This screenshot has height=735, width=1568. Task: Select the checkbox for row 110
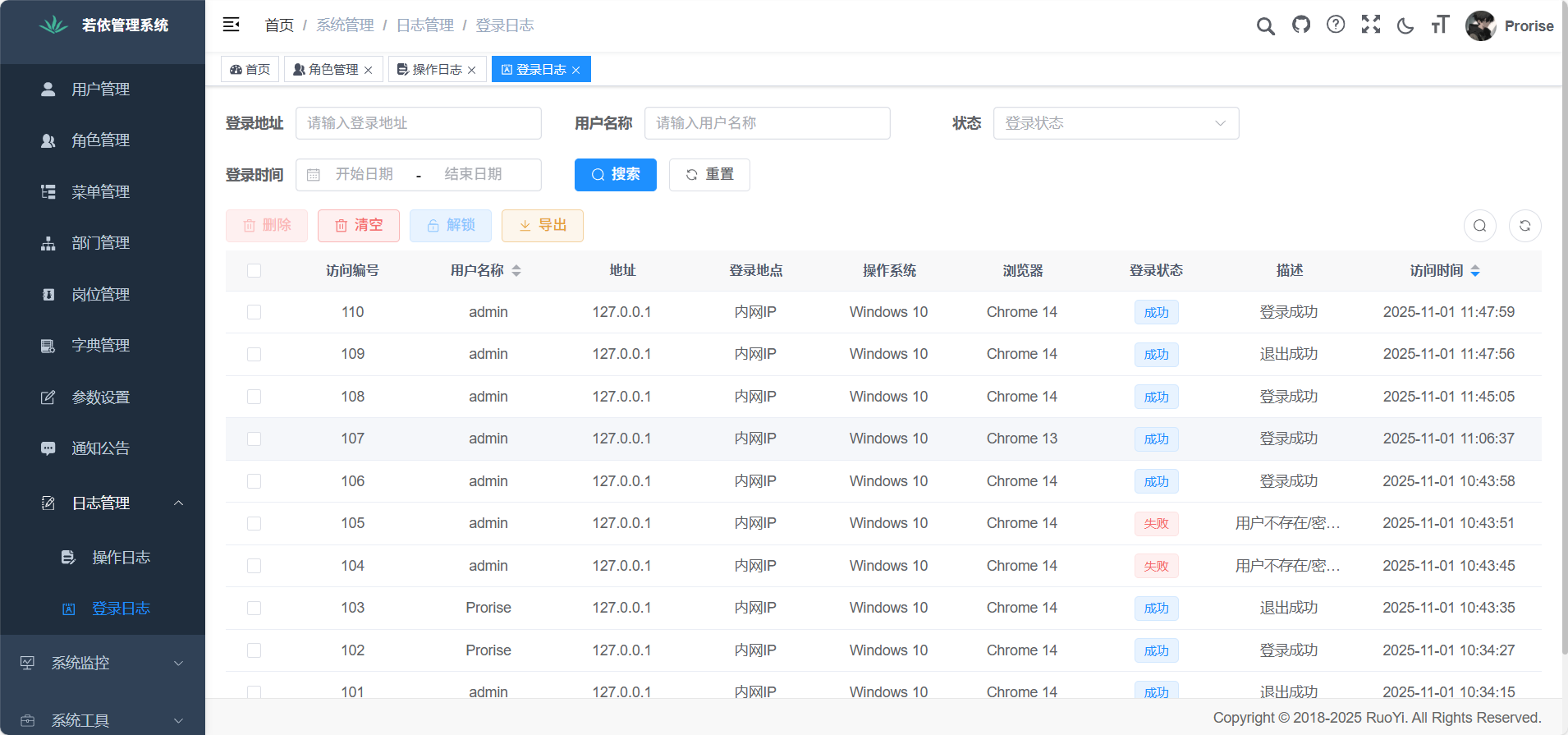pos(254,312)
